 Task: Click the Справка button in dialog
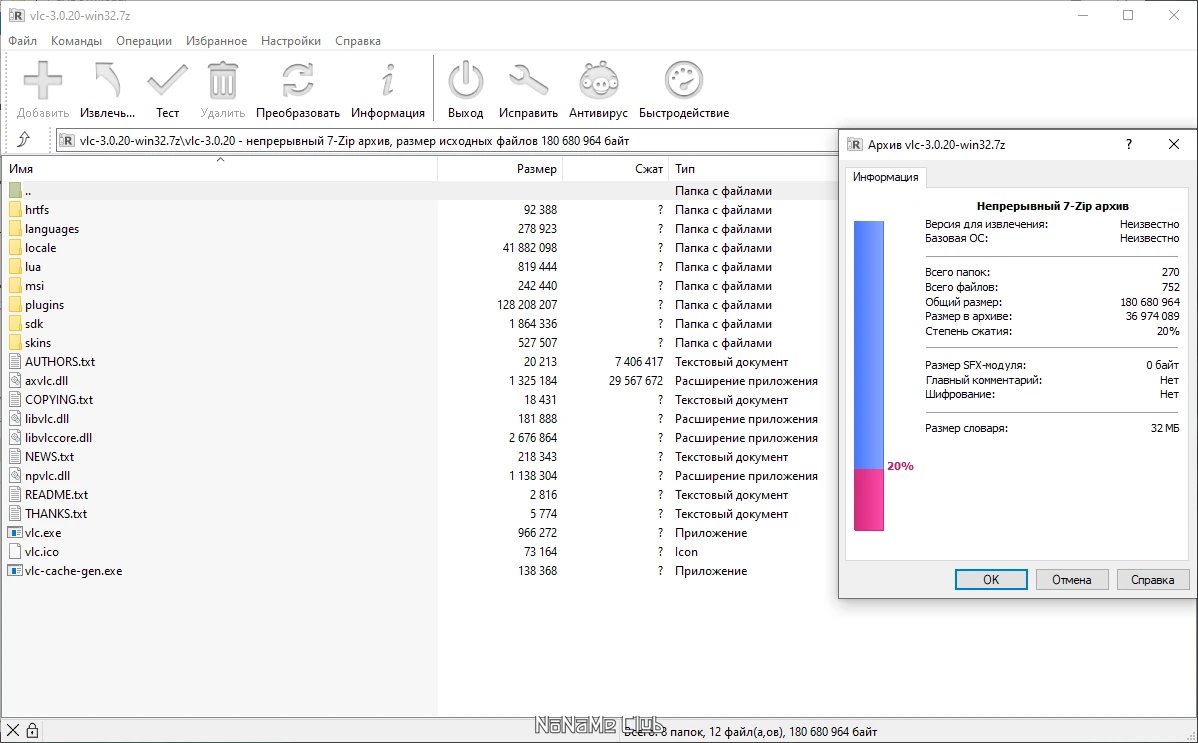(1153, 580)
